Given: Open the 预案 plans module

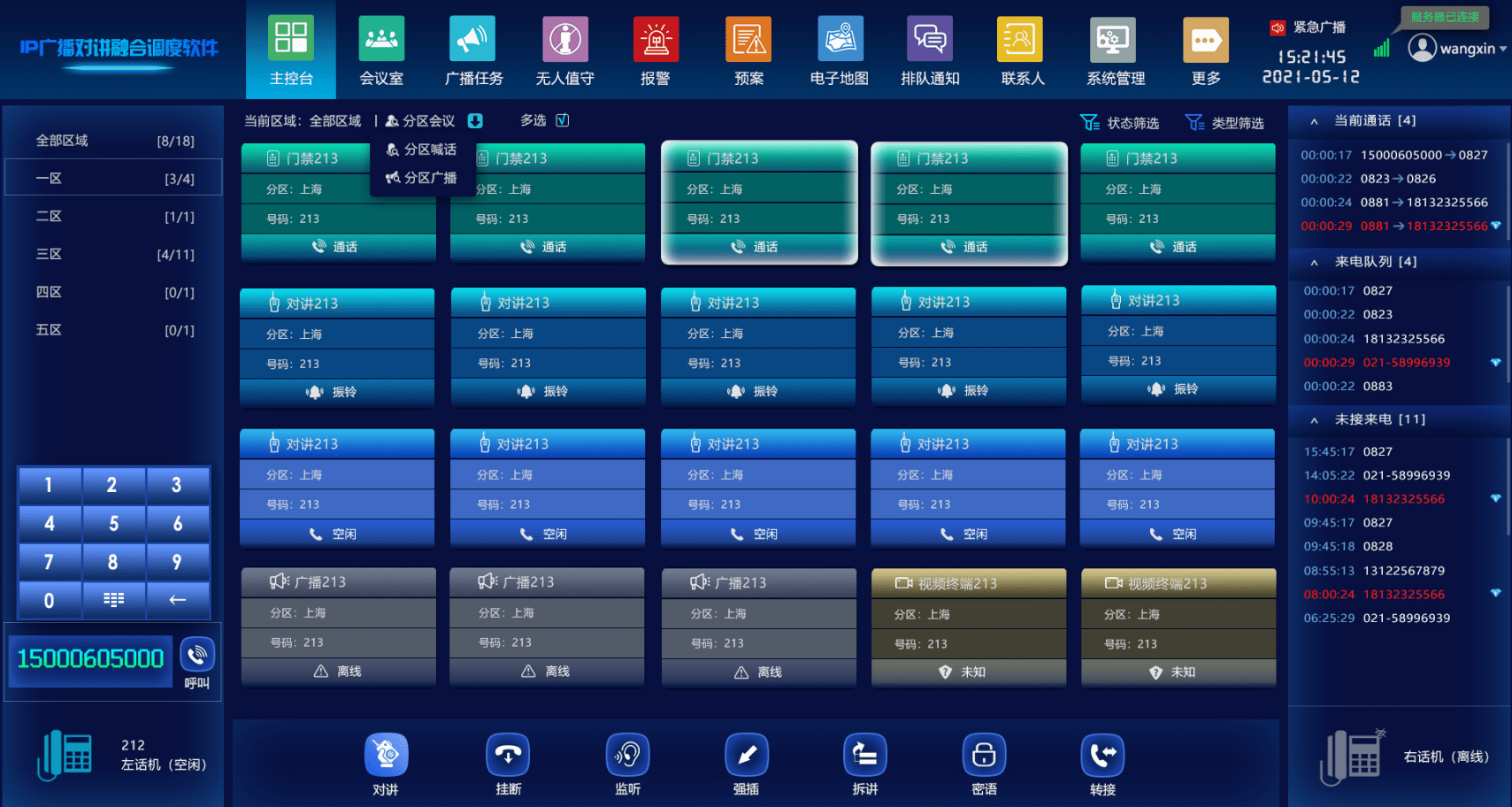Looking at the screenshot, I should pos(748,50).
